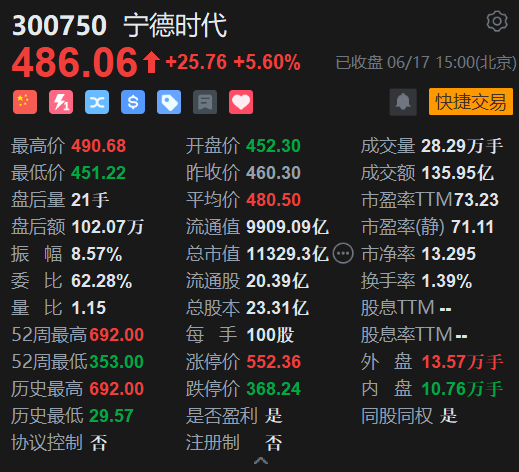The height and width of the screenshot is (472, 519).
Task: Click the 协议控制 value 否
Action: (x=99, y=443)
